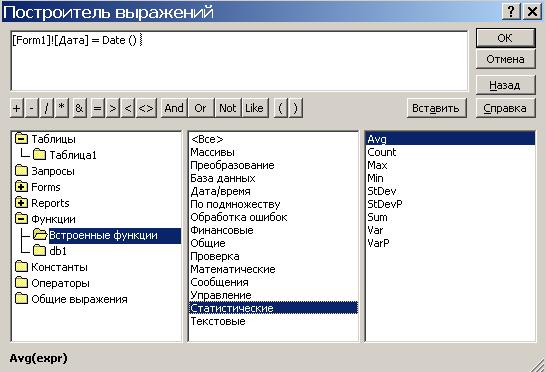Insert the greater-than operator

point(113,108)
